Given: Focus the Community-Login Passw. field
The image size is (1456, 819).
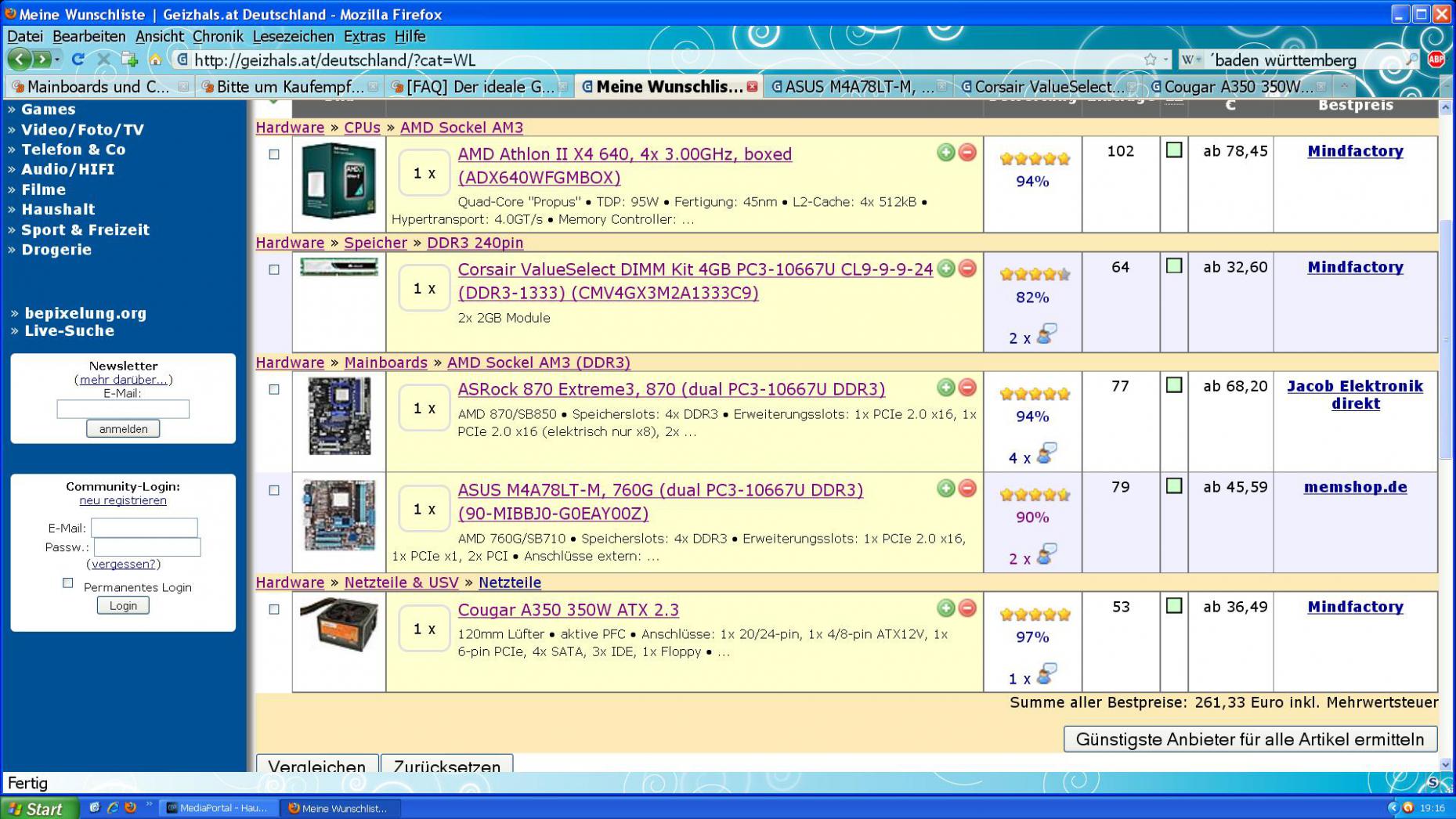Looking at the screenshot, I should coord(147,547).
